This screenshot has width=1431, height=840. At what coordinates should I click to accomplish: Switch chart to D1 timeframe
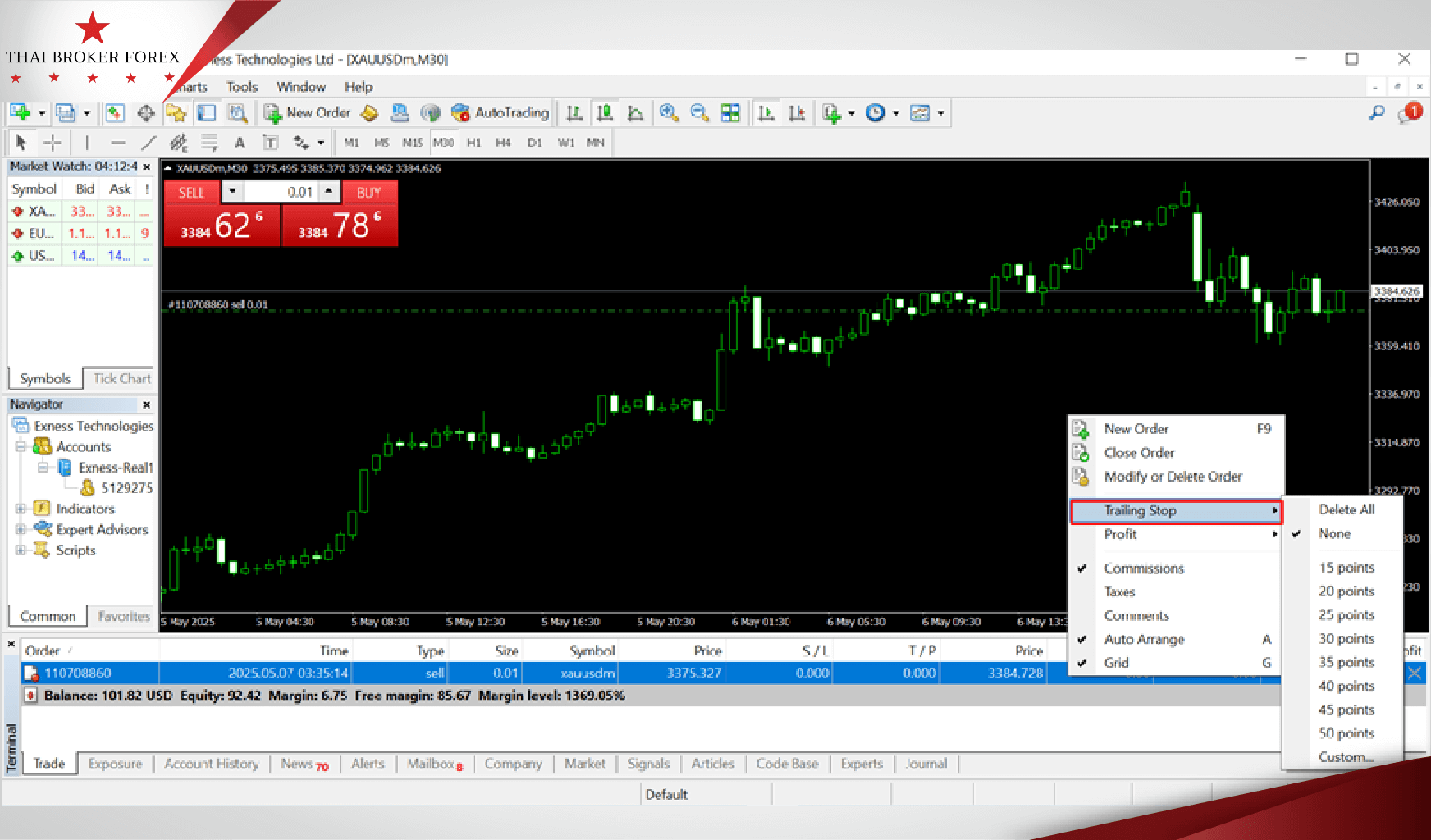coord(534,143)
